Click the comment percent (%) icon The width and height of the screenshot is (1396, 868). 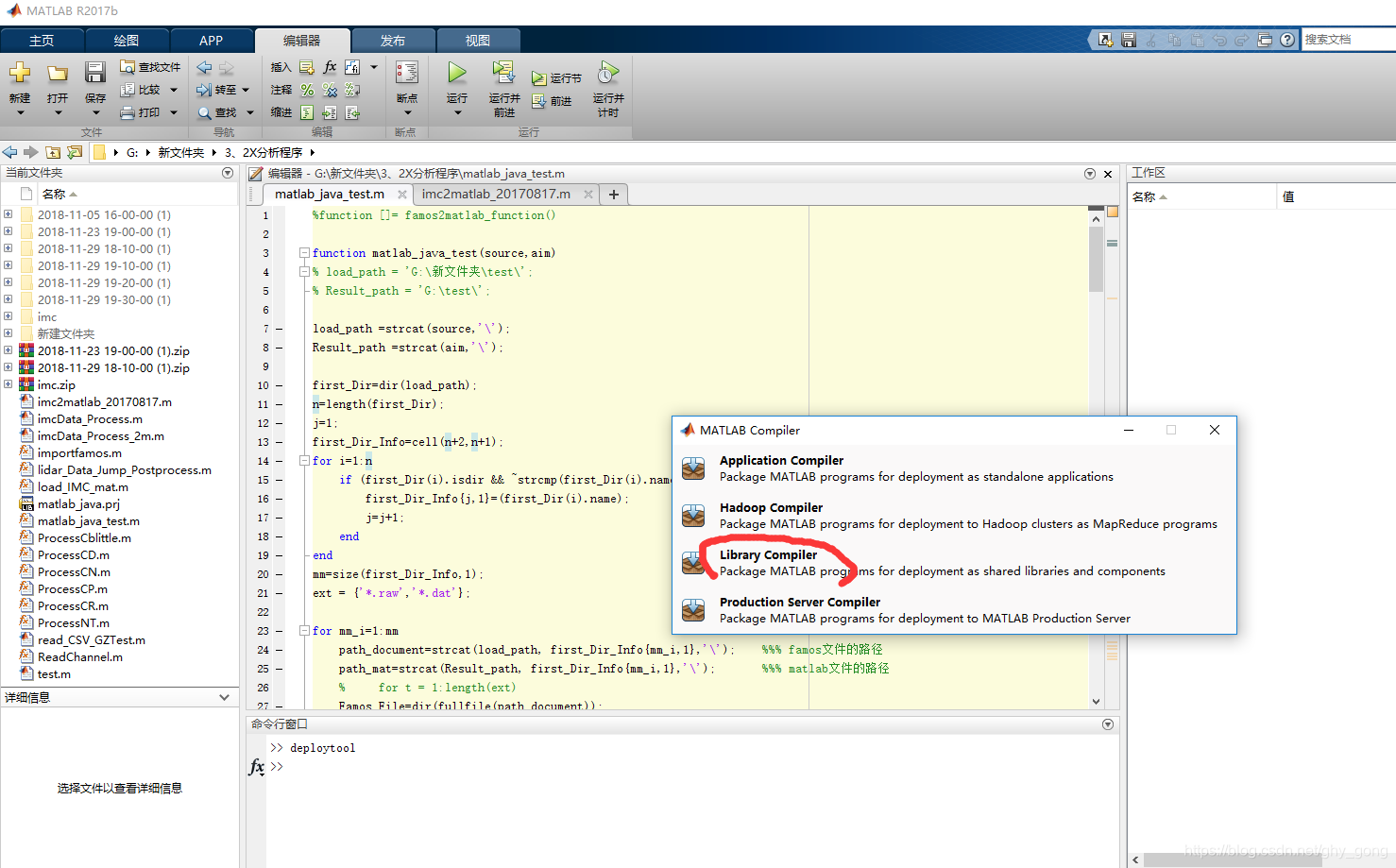tap(307, 90)
